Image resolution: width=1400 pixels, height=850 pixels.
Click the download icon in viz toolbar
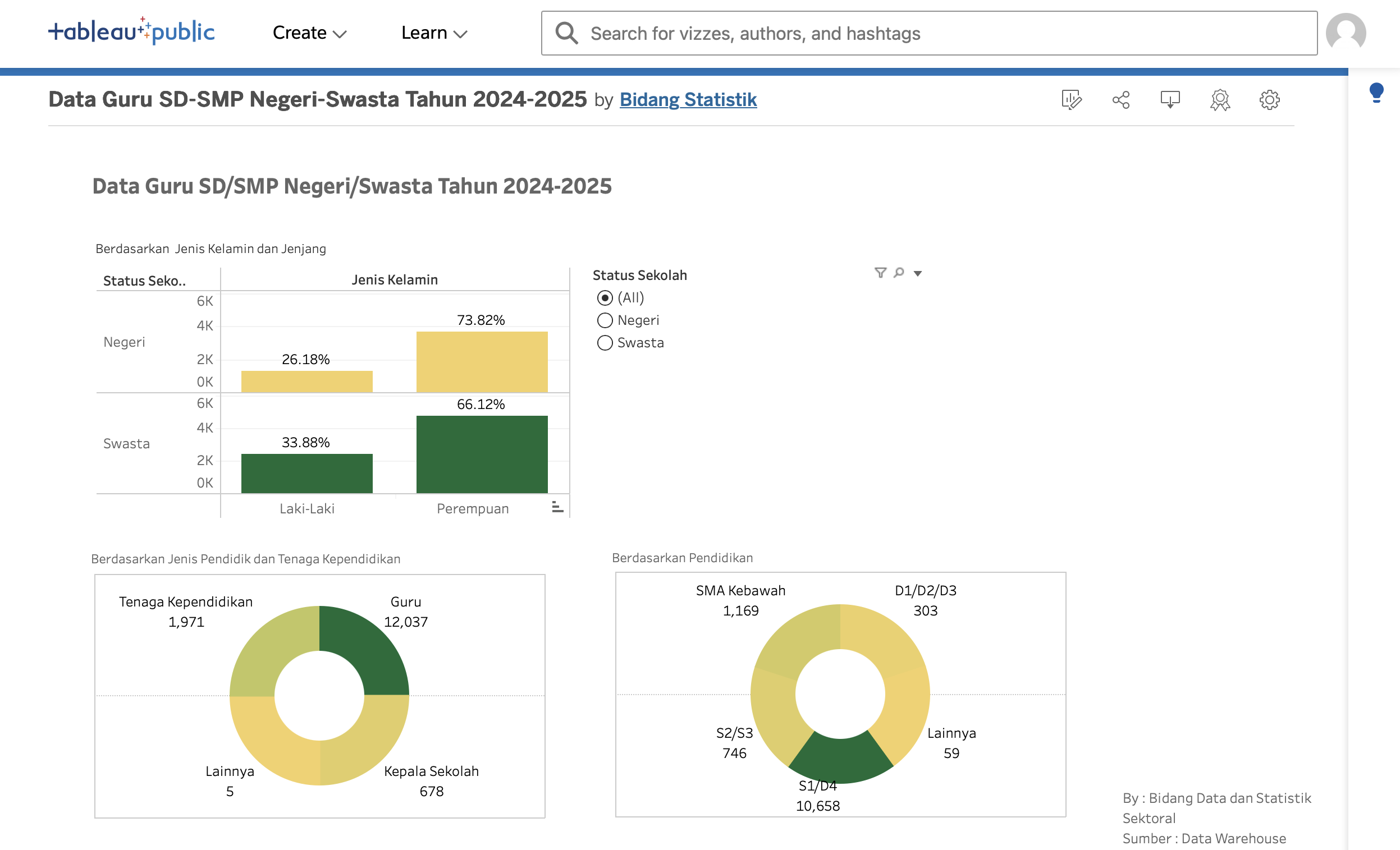click(1170, 100)
